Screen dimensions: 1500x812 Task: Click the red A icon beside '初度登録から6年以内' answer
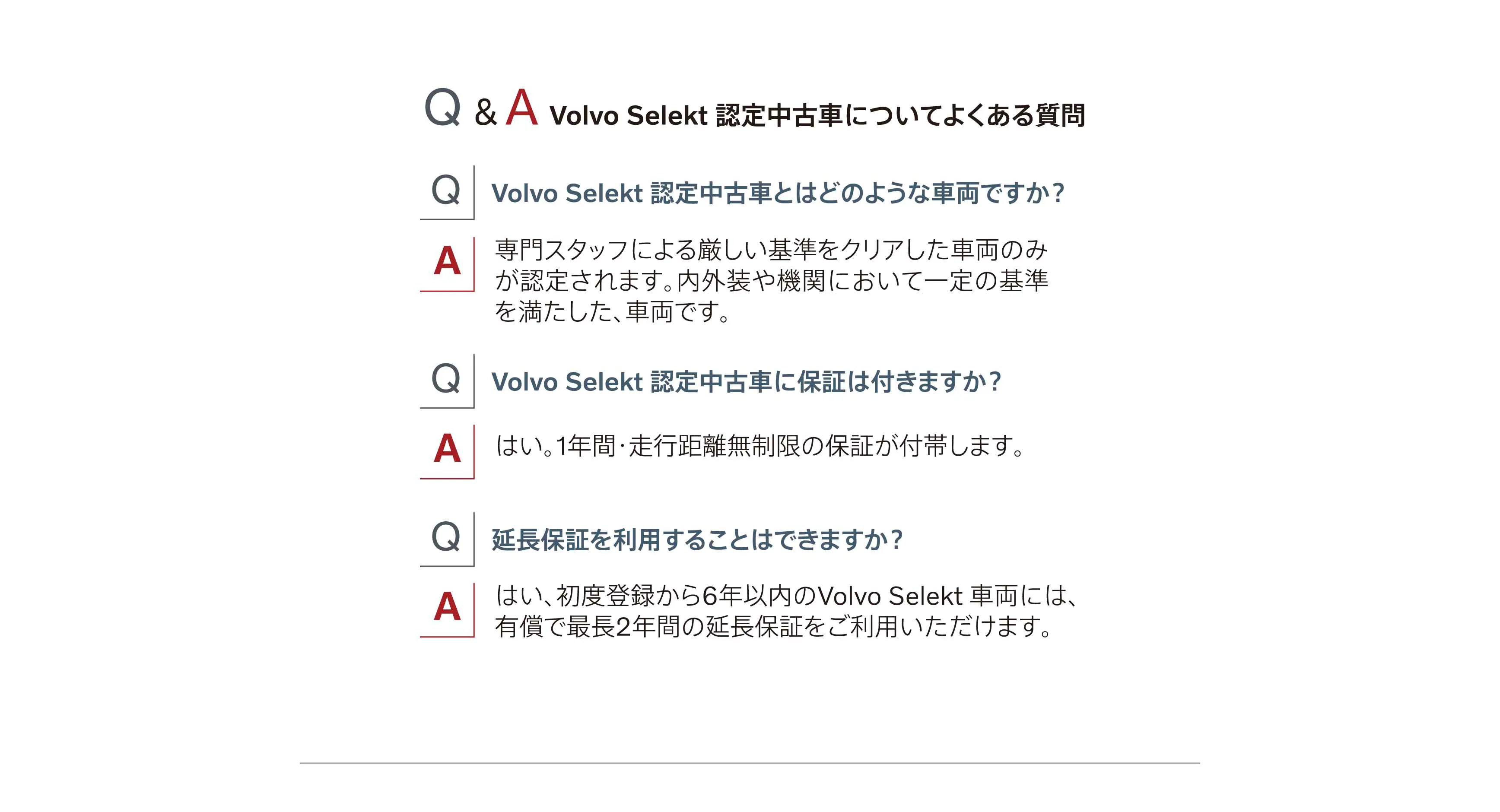click(447, 607)
